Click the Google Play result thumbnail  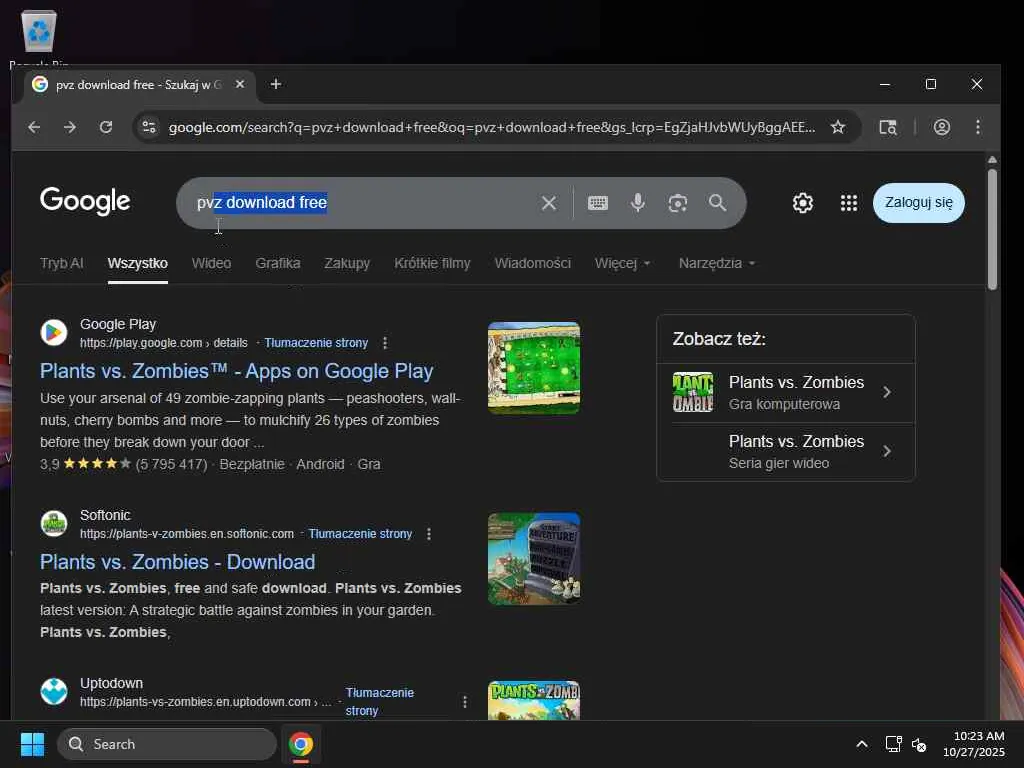click(534, 368)
